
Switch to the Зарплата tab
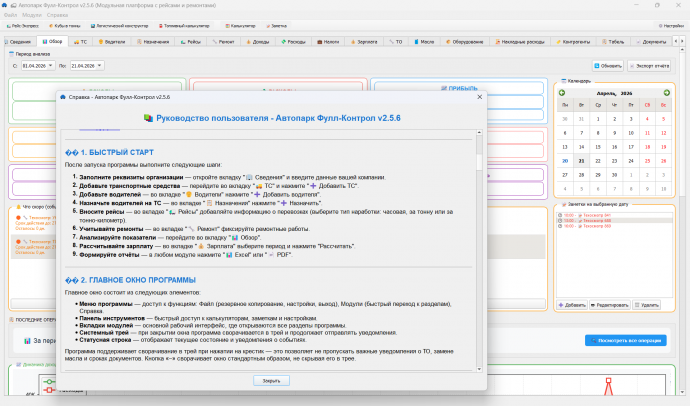364,42
